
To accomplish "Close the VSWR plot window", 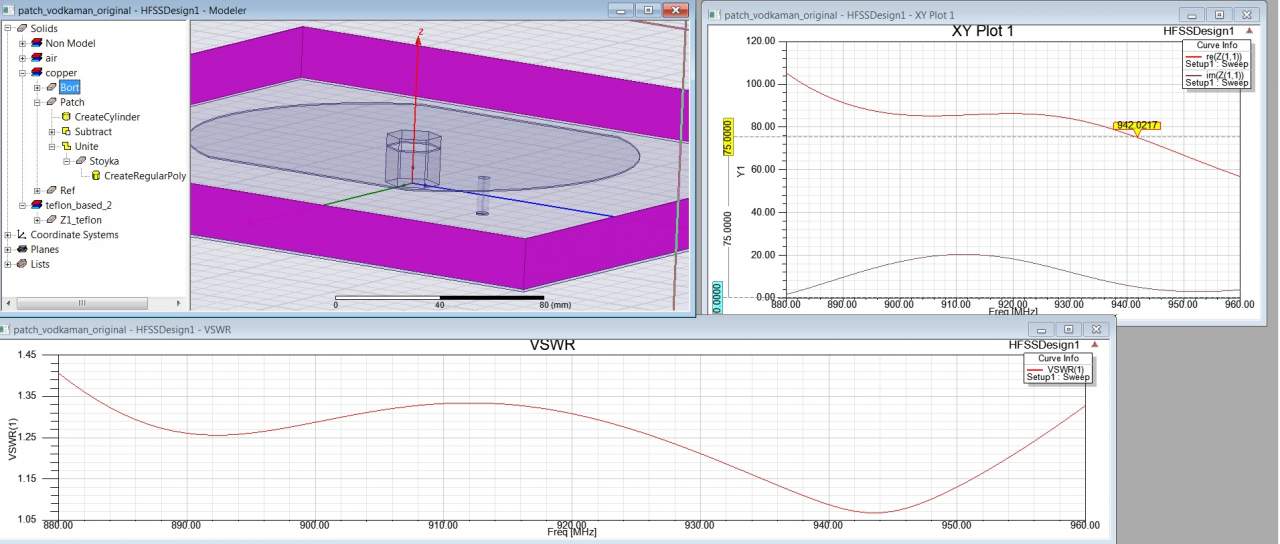I will [1097, 329].
